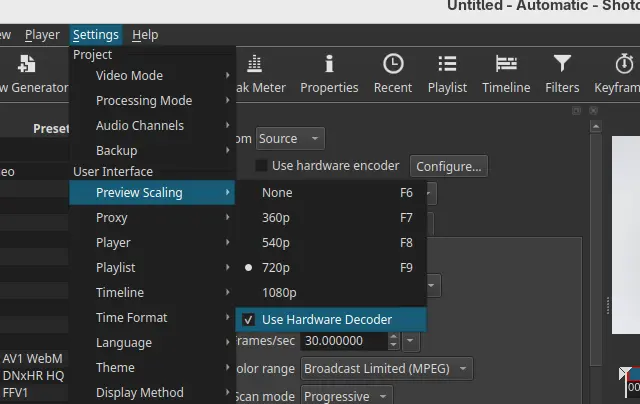
Task: Select the DNxHR HQ preset
Action: (33, 375)
